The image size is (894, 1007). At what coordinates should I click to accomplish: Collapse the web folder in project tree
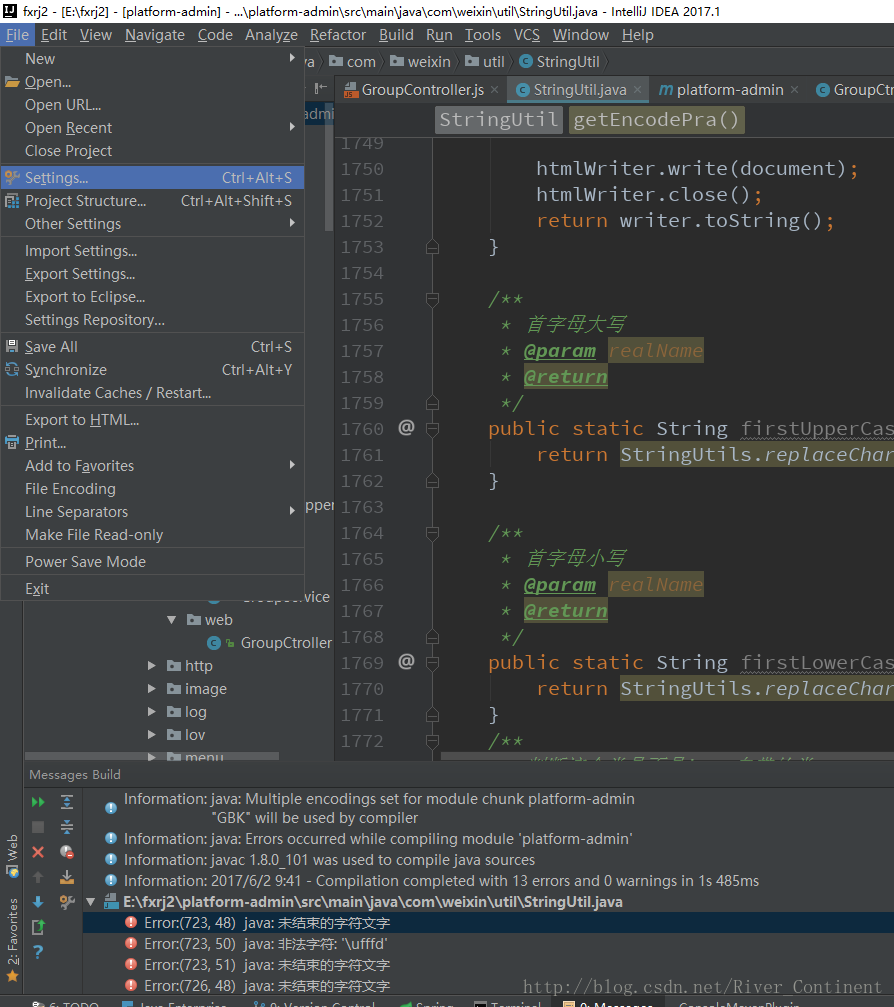[171, 620]
